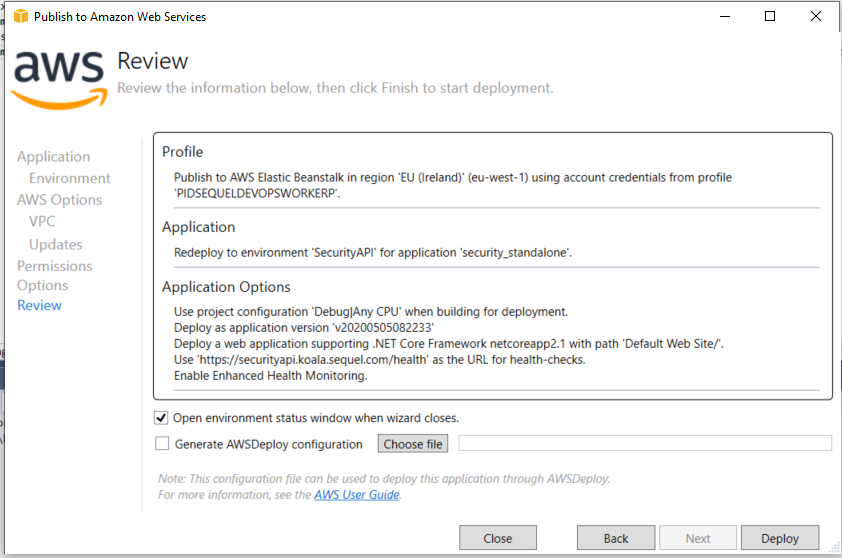Image resolution: width=842 pixels, height=558 pixels.
Task: Close the wizard using the title bar X
Action: 816,16
